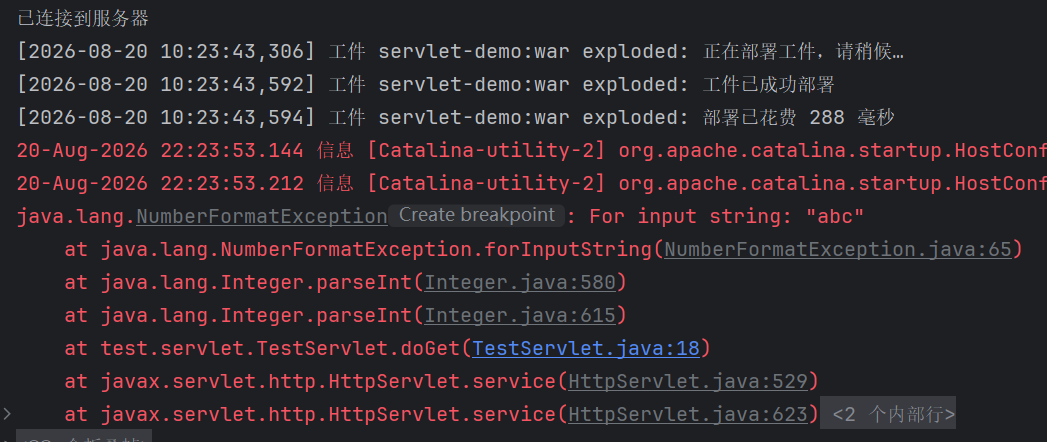
Task: Open the Integer.java:580 stack link
Action: coord(519,283)
